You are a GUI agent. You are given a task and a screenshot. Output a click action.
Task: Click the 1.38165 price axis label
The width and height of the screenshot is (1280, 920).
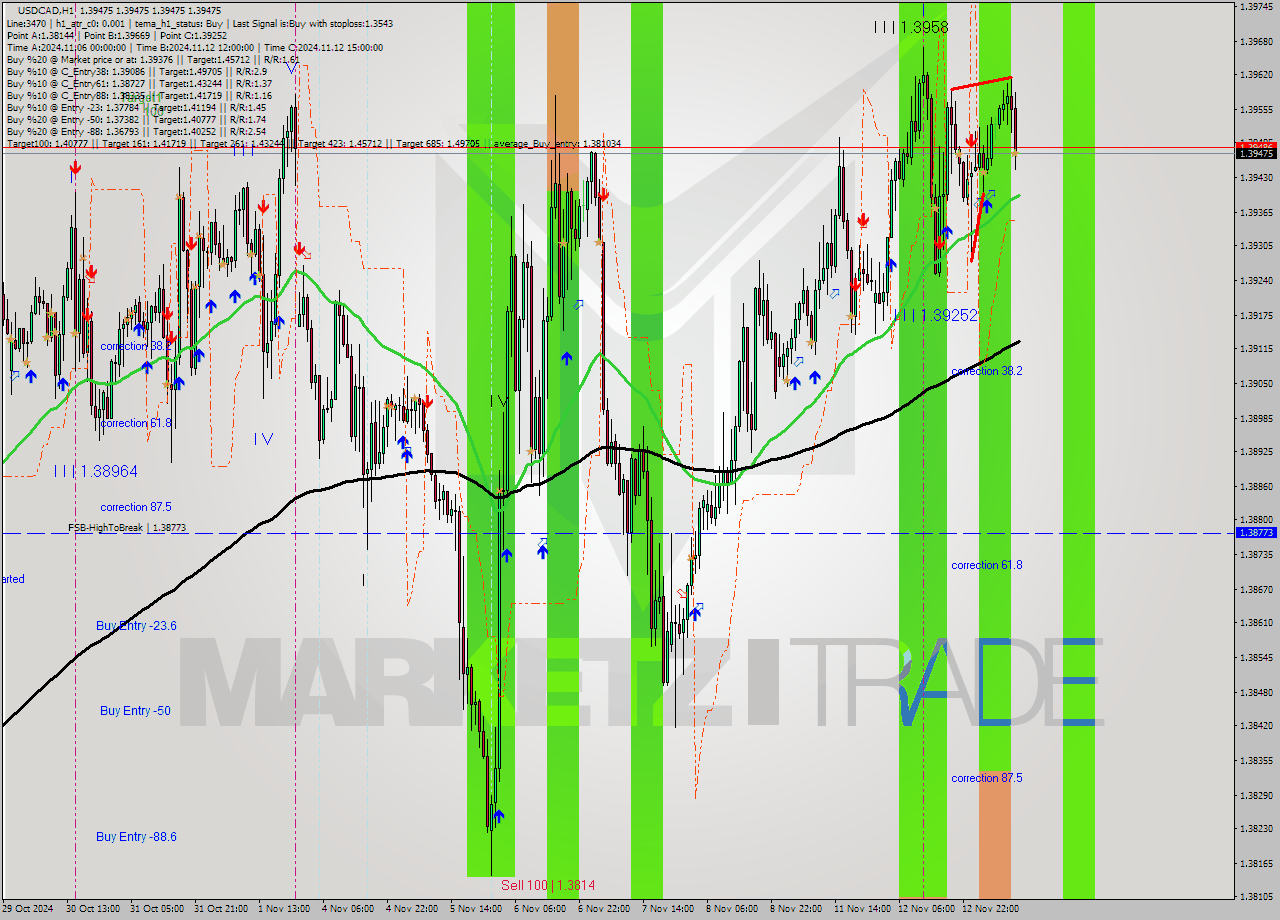coord(1256,863)
